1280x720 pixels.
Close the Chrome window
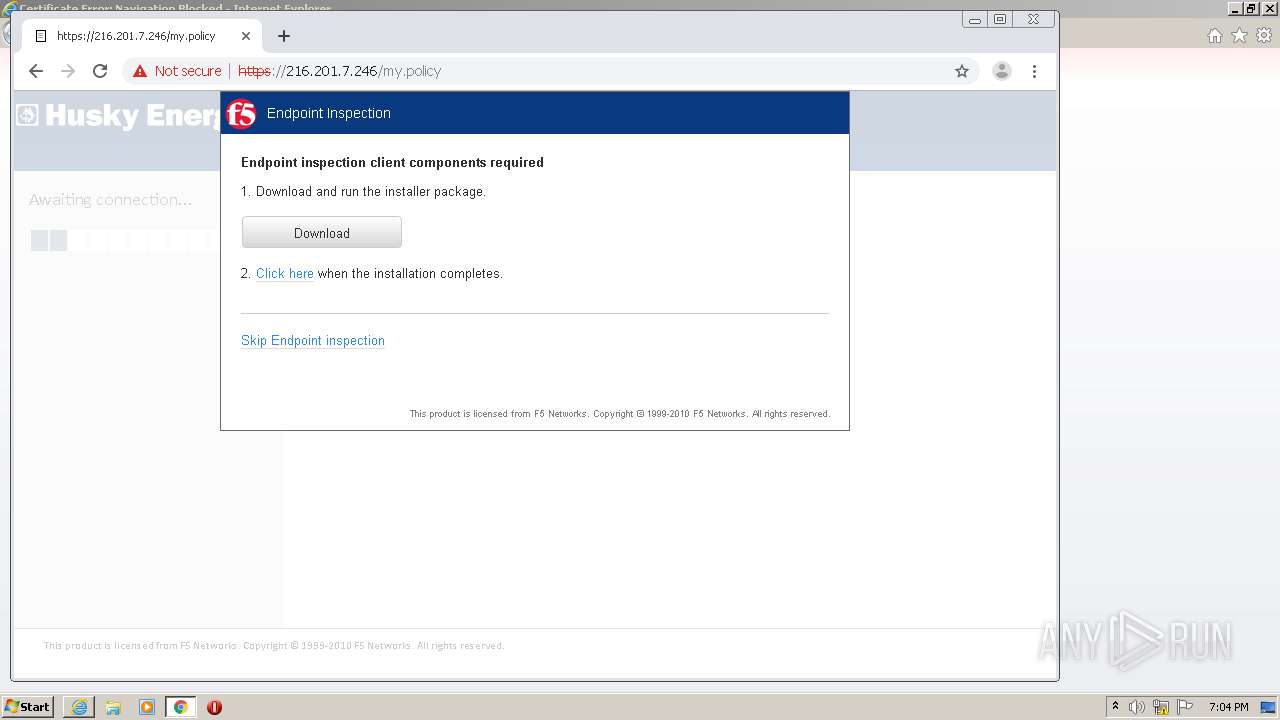pyautogui.click(x=1033, y=19)
